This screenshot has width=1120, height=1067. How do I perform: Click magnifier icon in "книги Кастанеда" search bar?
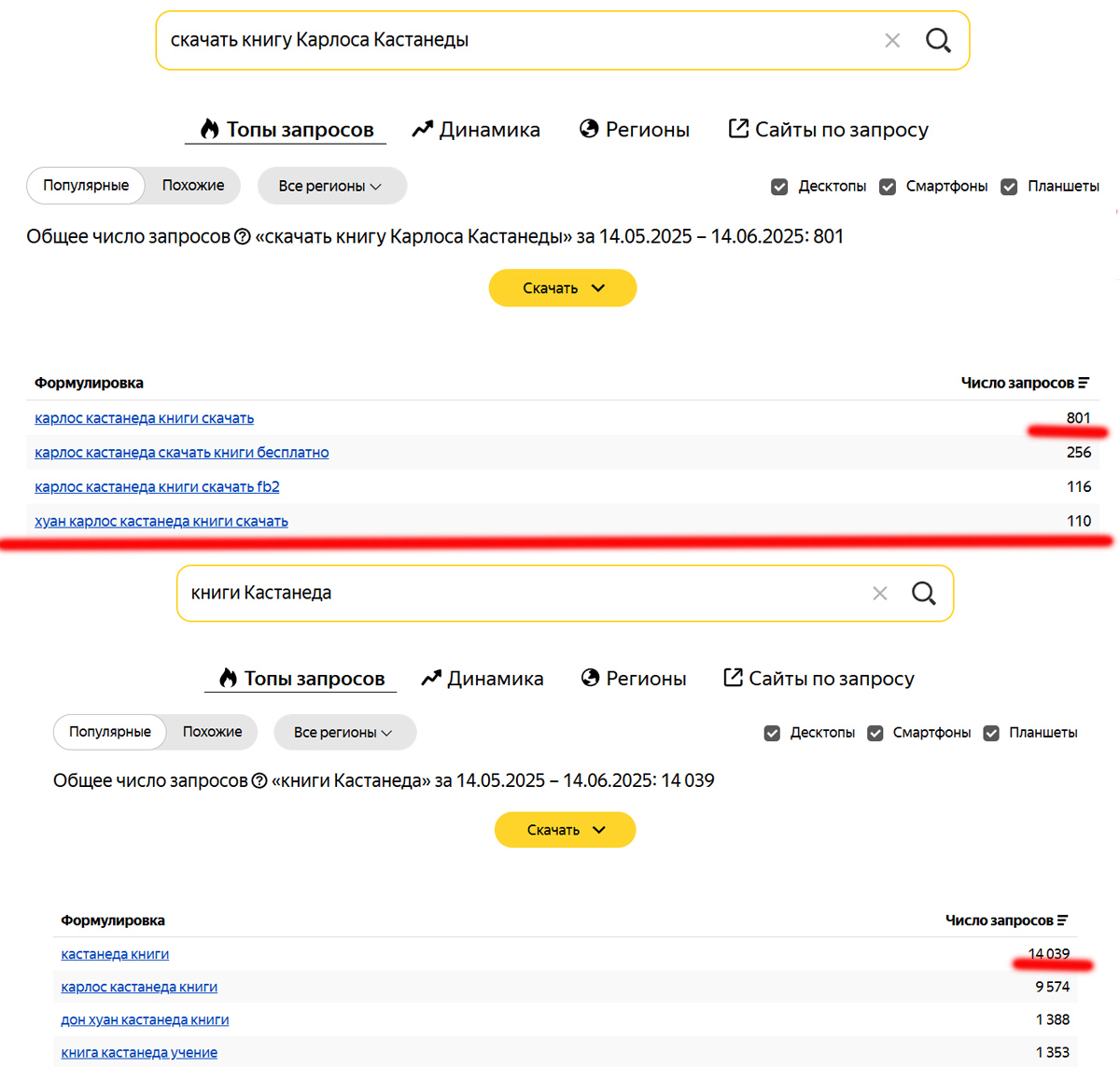(923, 593)
